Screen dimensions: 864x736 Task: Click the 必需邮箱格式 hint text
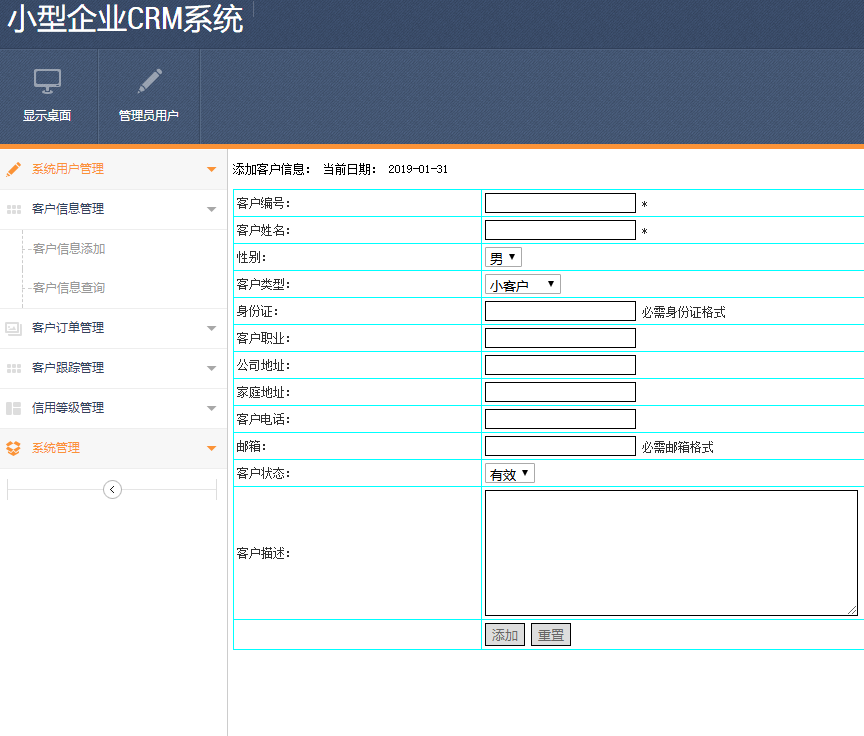[x=677, y=447]
